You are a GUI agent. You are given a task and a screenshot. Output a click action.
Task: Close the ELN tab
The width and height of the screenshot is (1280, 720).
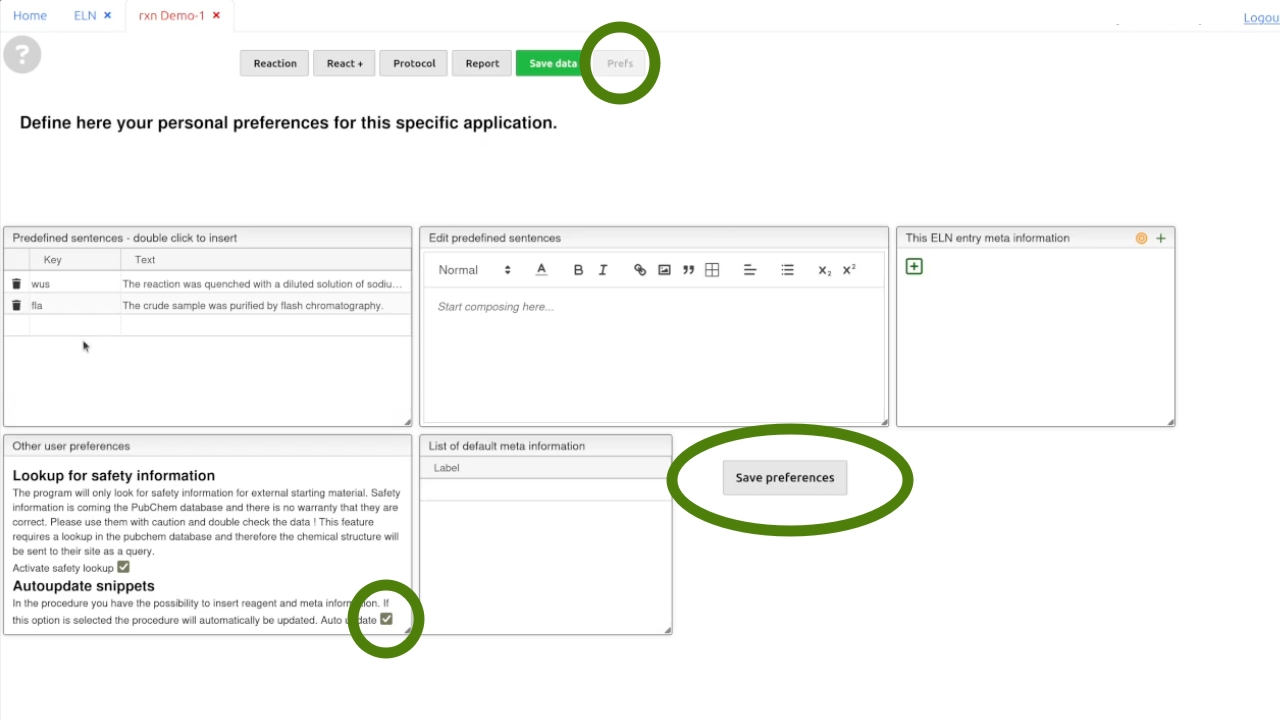[x=108, y=15]
